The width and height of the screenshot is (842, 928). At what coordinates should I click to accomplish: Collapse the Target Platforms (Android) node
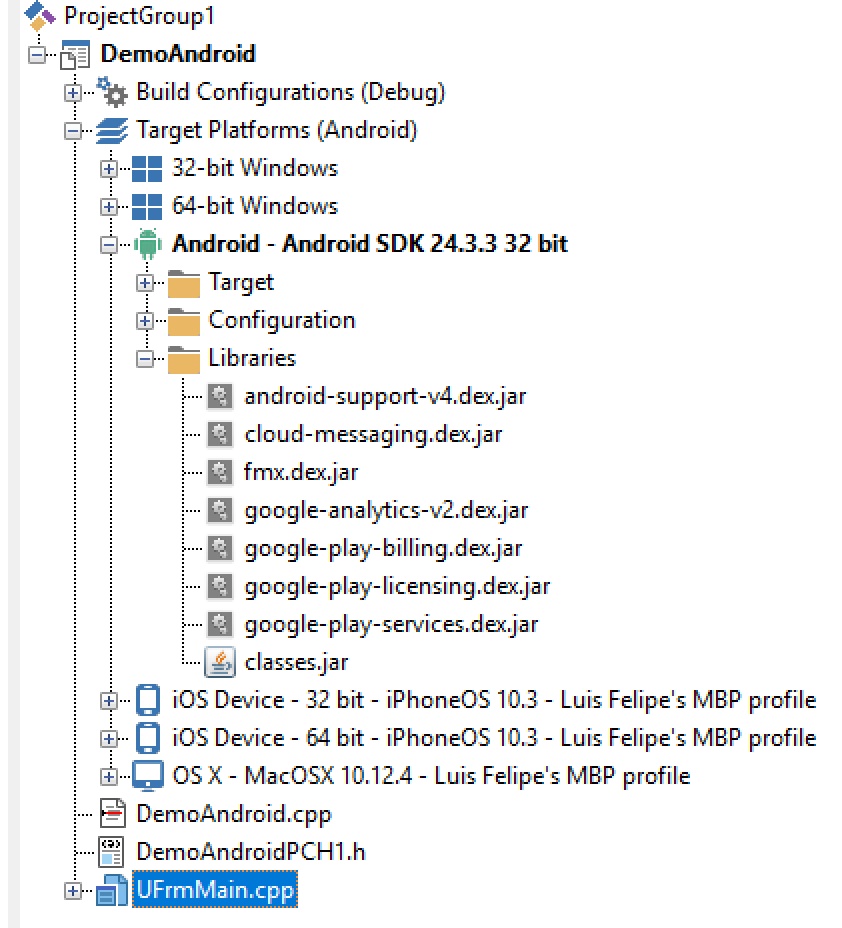pos(73,131)
